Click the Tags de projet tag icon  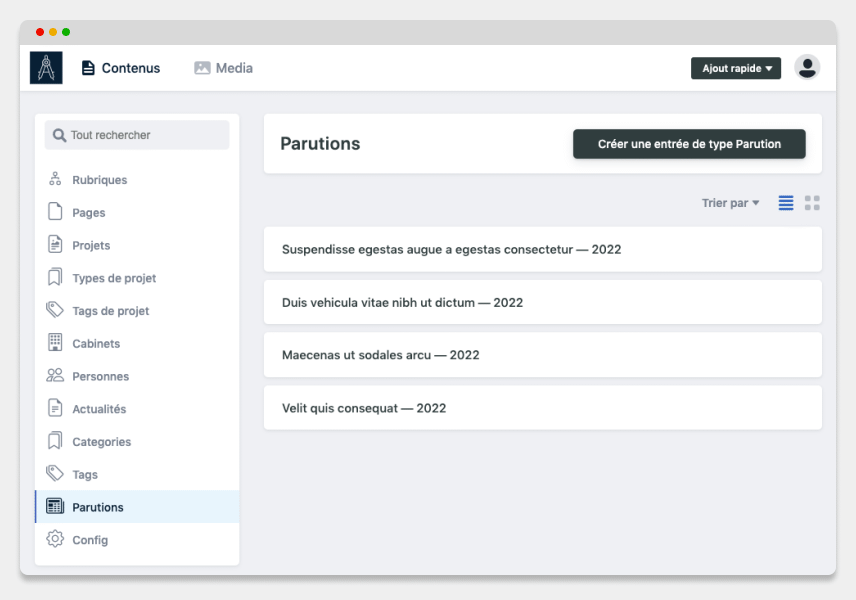[55, 310]
